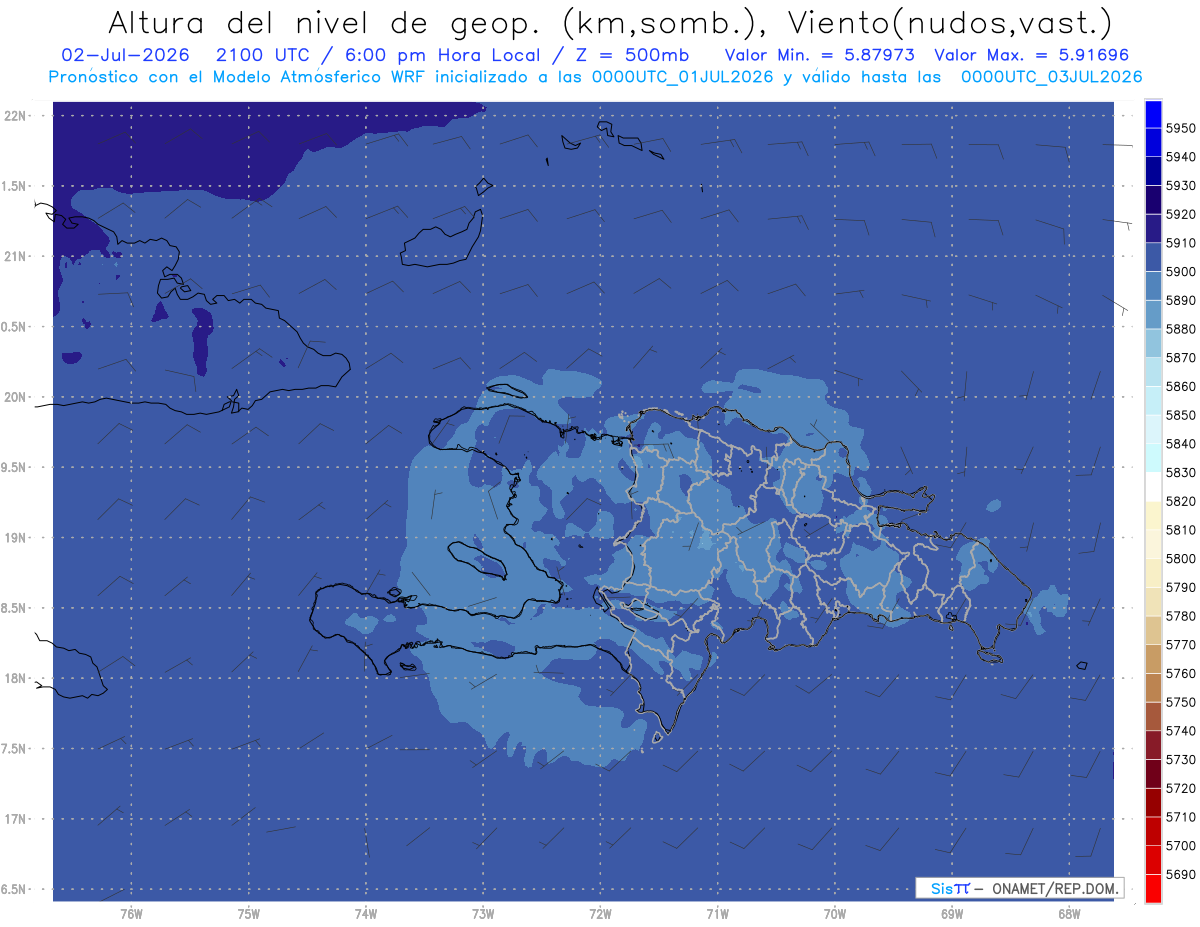1200x927 pixels.
Task: Click the '72W' longitude label
Action: (601, 914)
